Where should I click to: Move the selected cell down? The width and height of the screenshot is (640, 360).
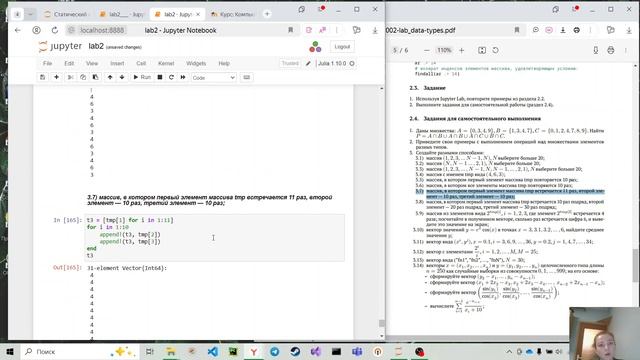pos(122,77)
